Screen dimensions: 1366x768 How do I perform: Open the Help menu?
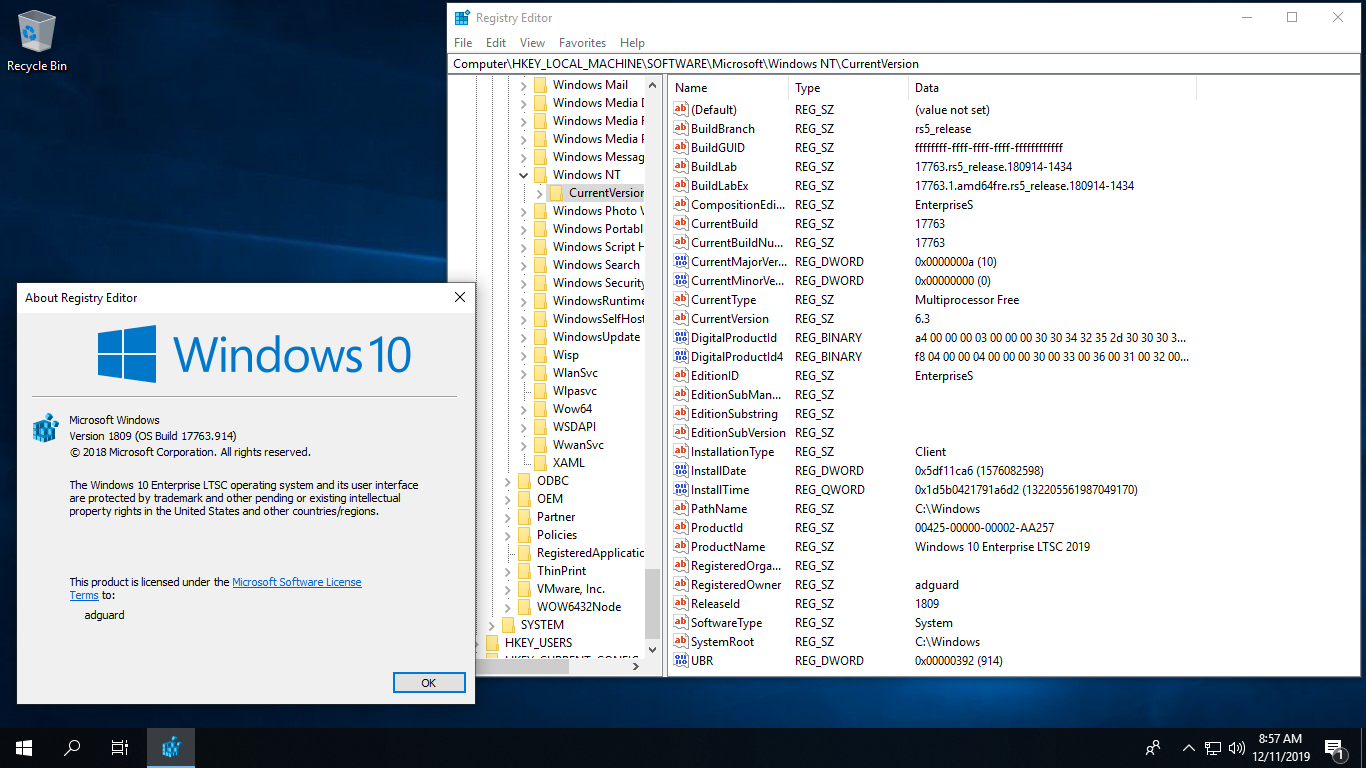(x=632, y=43)
